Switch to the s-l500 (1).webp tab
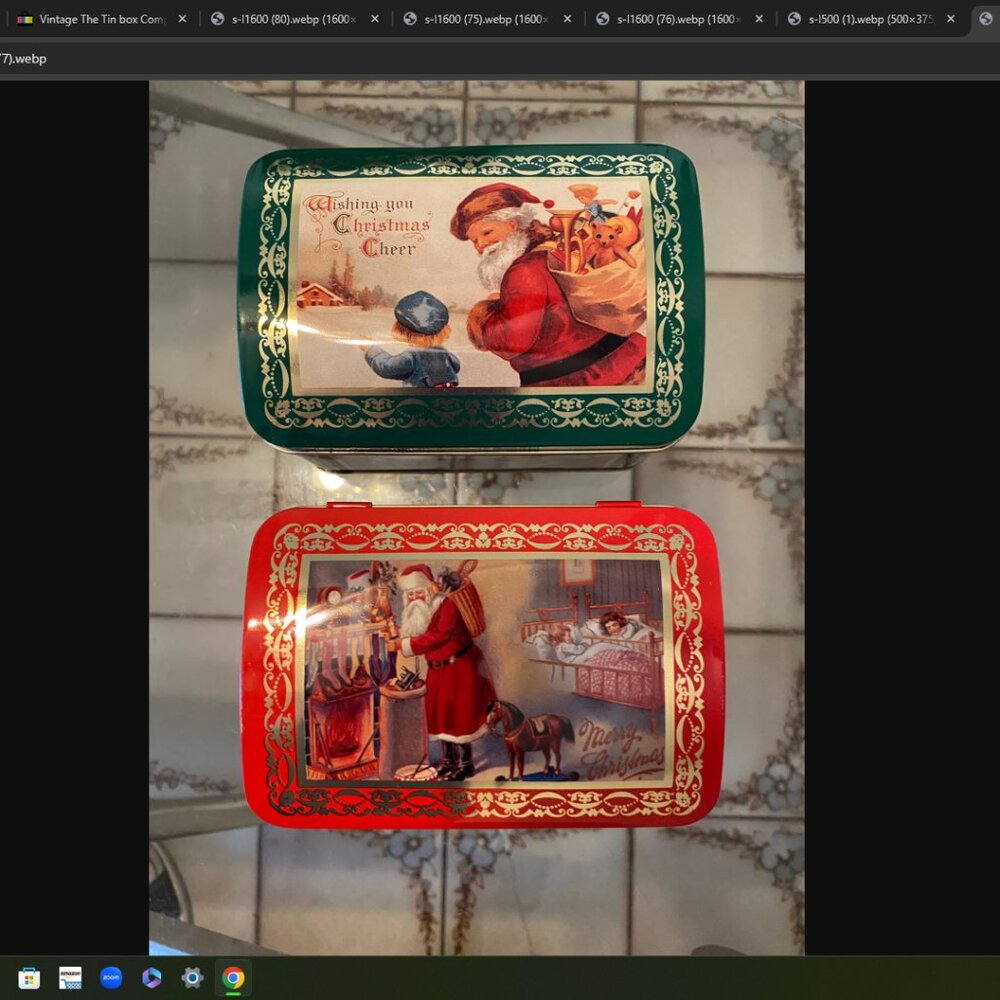Viewport: 1000px width, 1000px height. tap(871, 19)
